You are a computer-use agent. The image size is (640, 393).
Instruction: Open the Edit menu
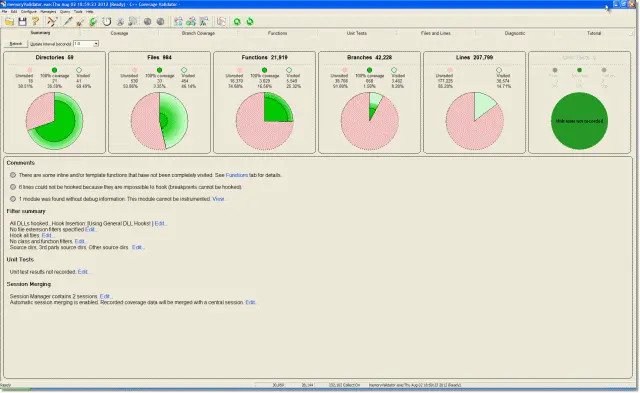(x=14, y=11)
